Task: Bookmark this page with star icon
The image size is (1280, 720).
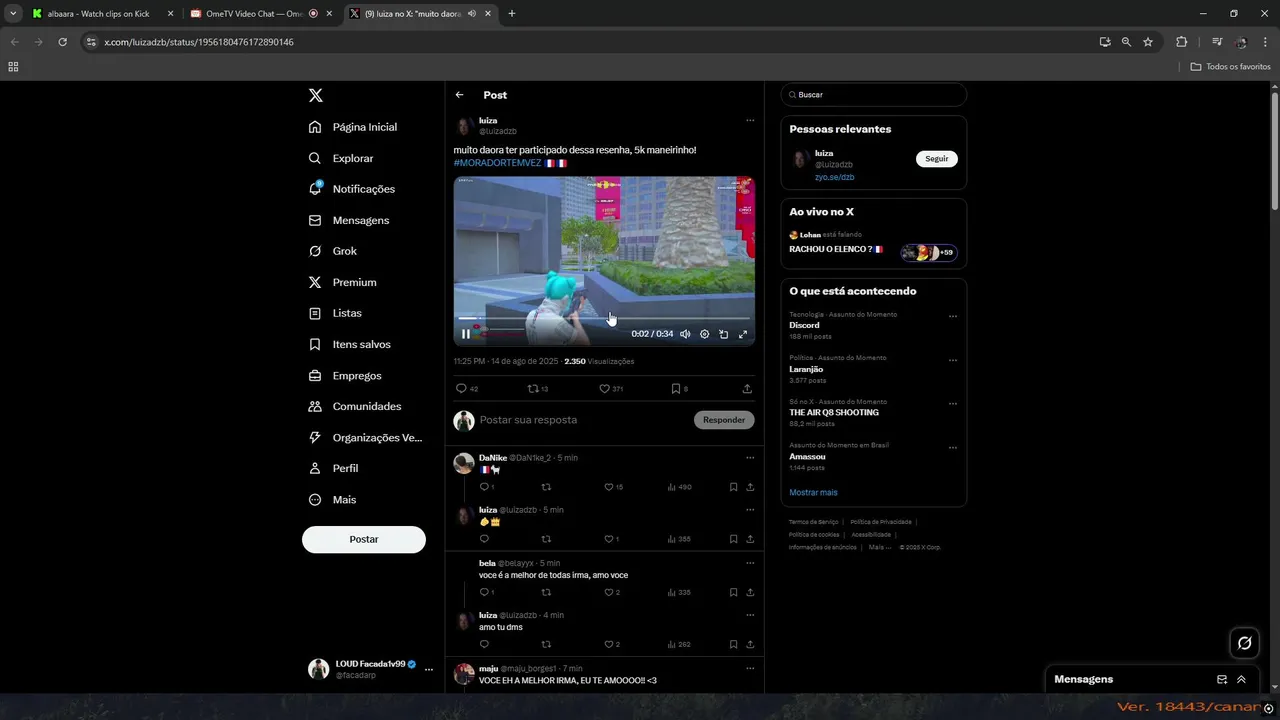Action: (1148, 42)
